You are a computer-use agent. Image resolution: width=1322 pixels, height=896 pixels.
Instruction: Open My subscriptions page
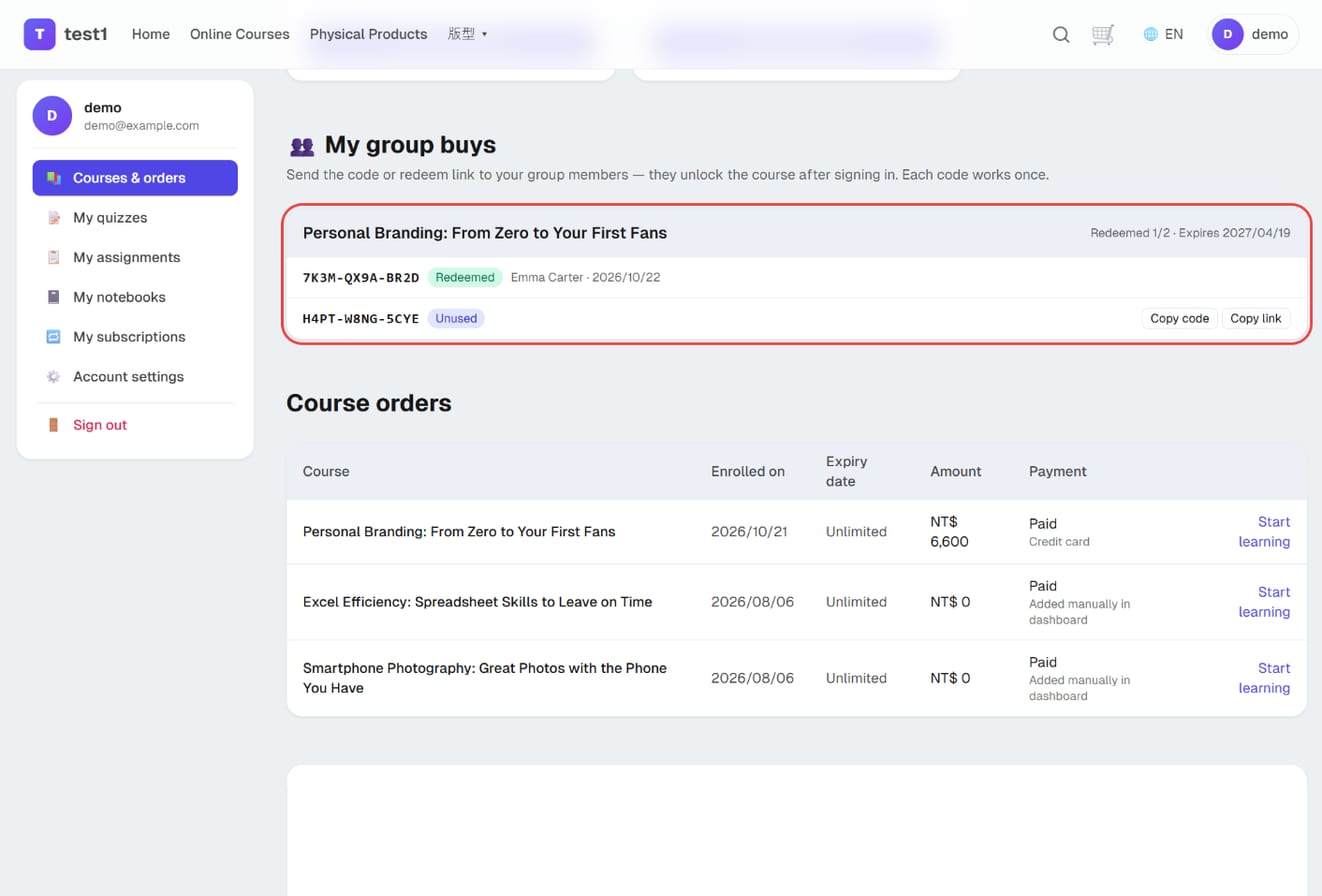(135, 337)
